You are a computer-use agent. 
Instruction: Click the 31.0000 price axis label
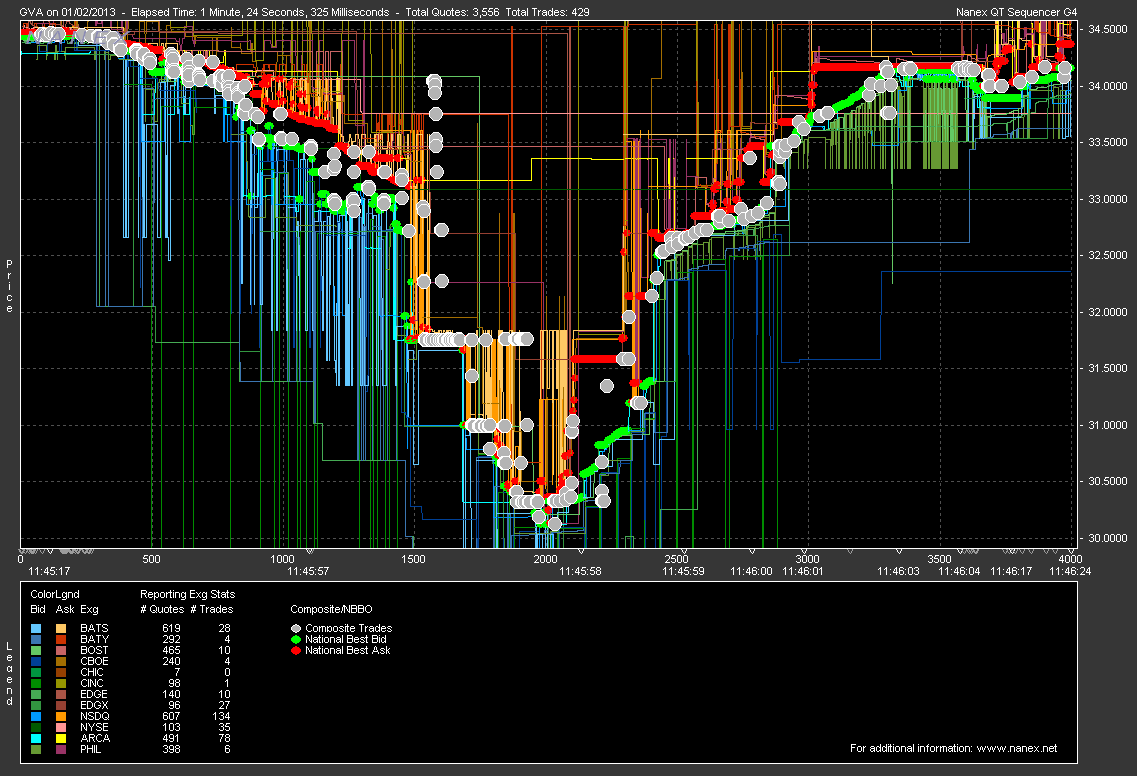[1107, 425]
